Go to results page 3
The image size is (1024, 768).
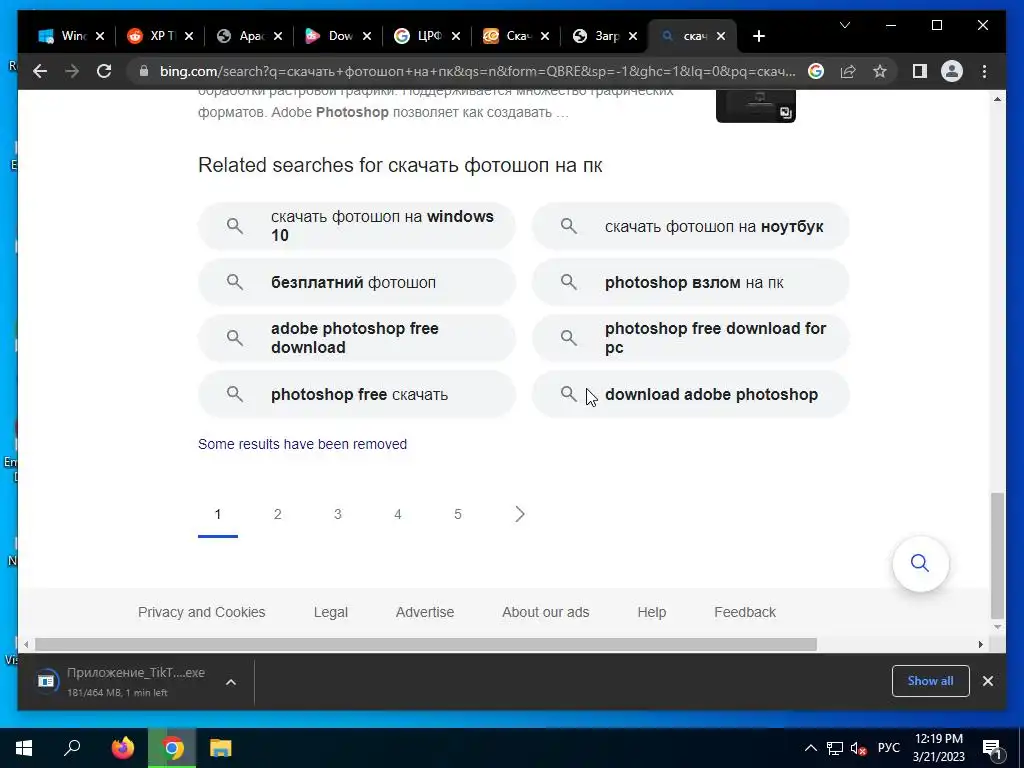(338, 514)
